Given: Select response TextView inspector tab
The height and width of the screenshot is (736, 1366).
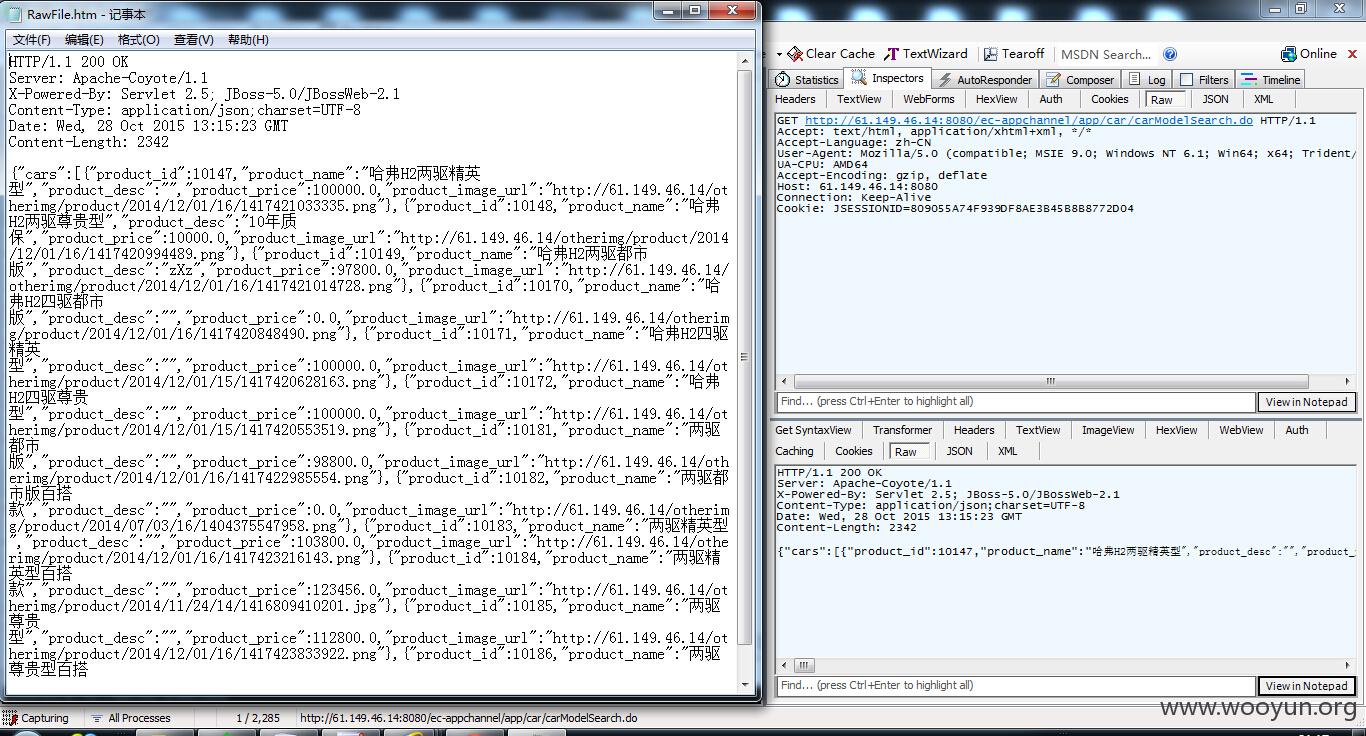Looking at the screenshot, I should pyautogui.click(x=1038, y=430).
